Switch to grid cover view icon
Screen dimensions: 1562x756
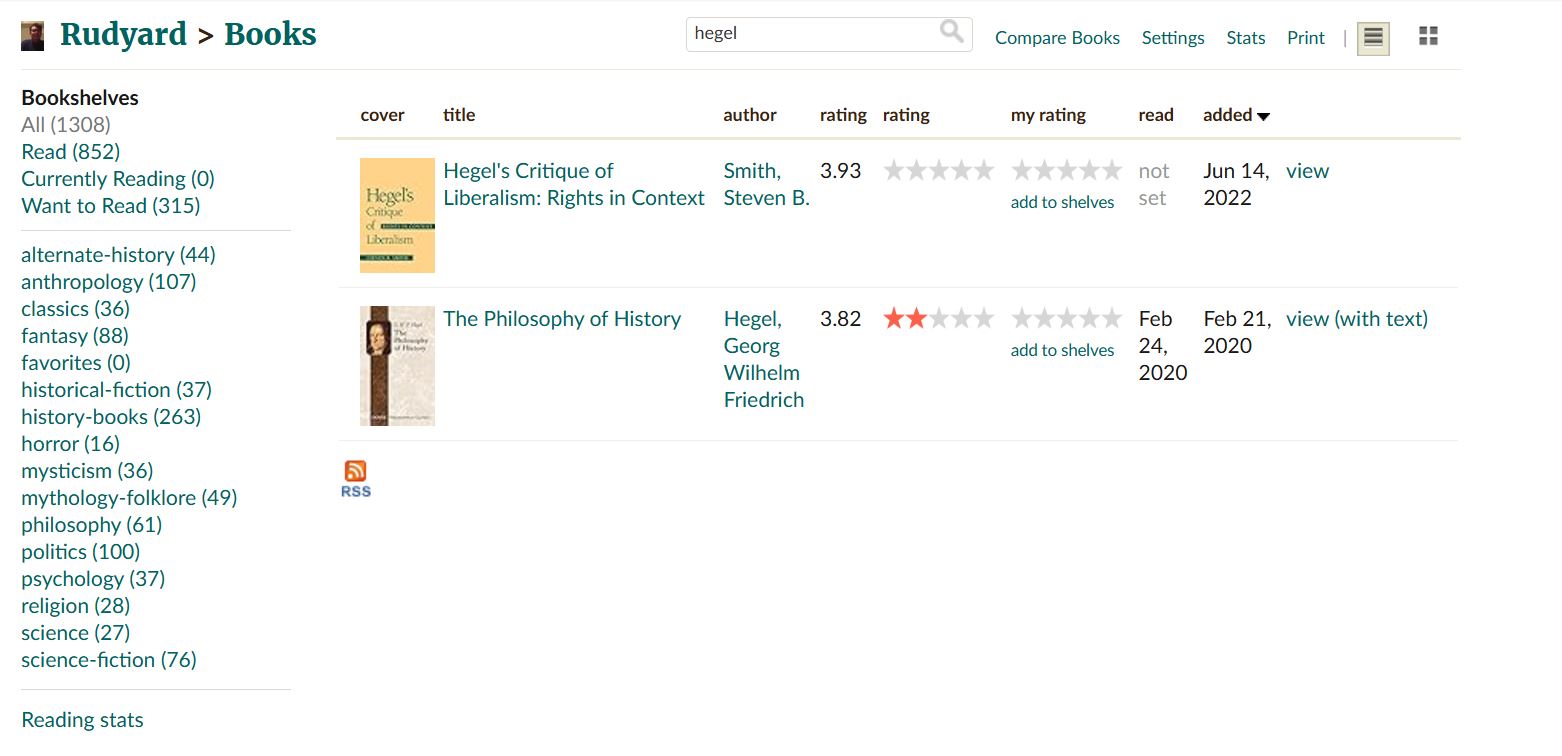pos(1428,37)
